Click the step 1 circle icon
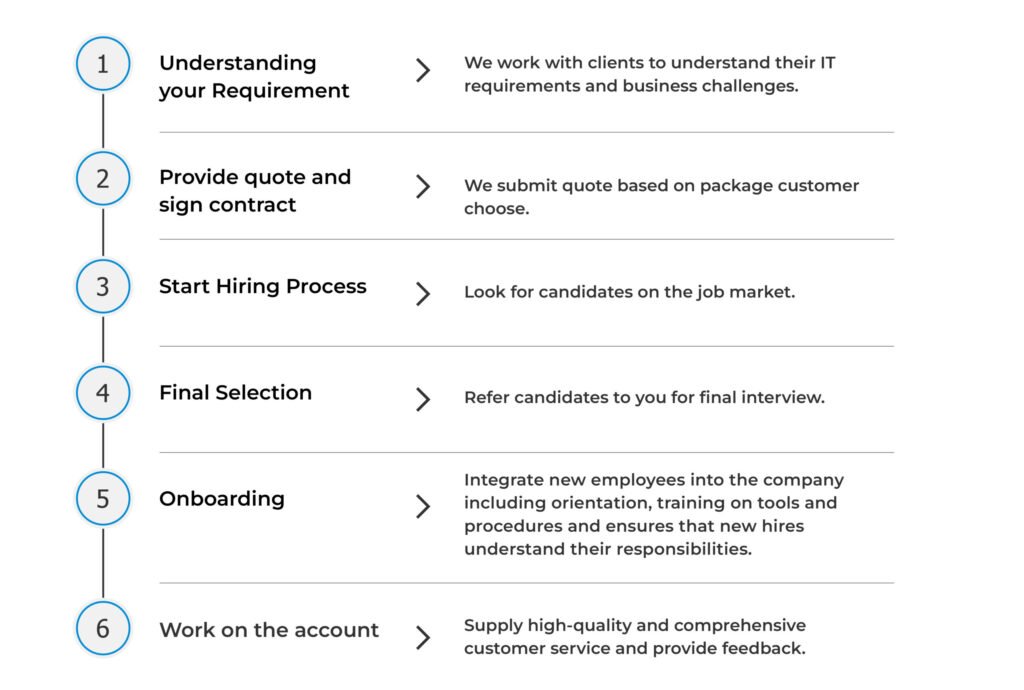 click(x=103, y=64)
